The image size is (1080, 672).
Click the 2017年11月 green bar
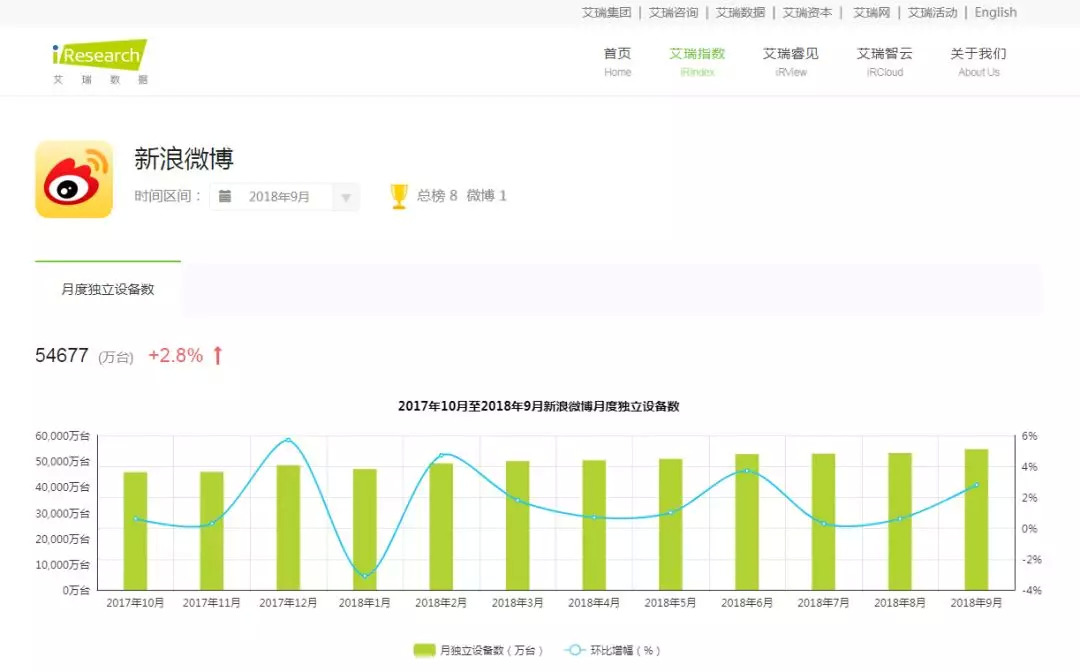211,531
